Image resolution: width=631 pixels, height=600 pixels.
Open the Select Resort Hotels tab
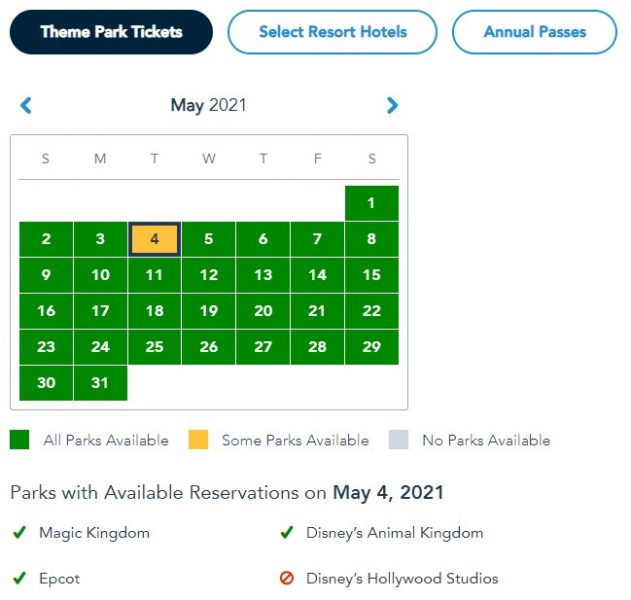click(x=332, y=32)
